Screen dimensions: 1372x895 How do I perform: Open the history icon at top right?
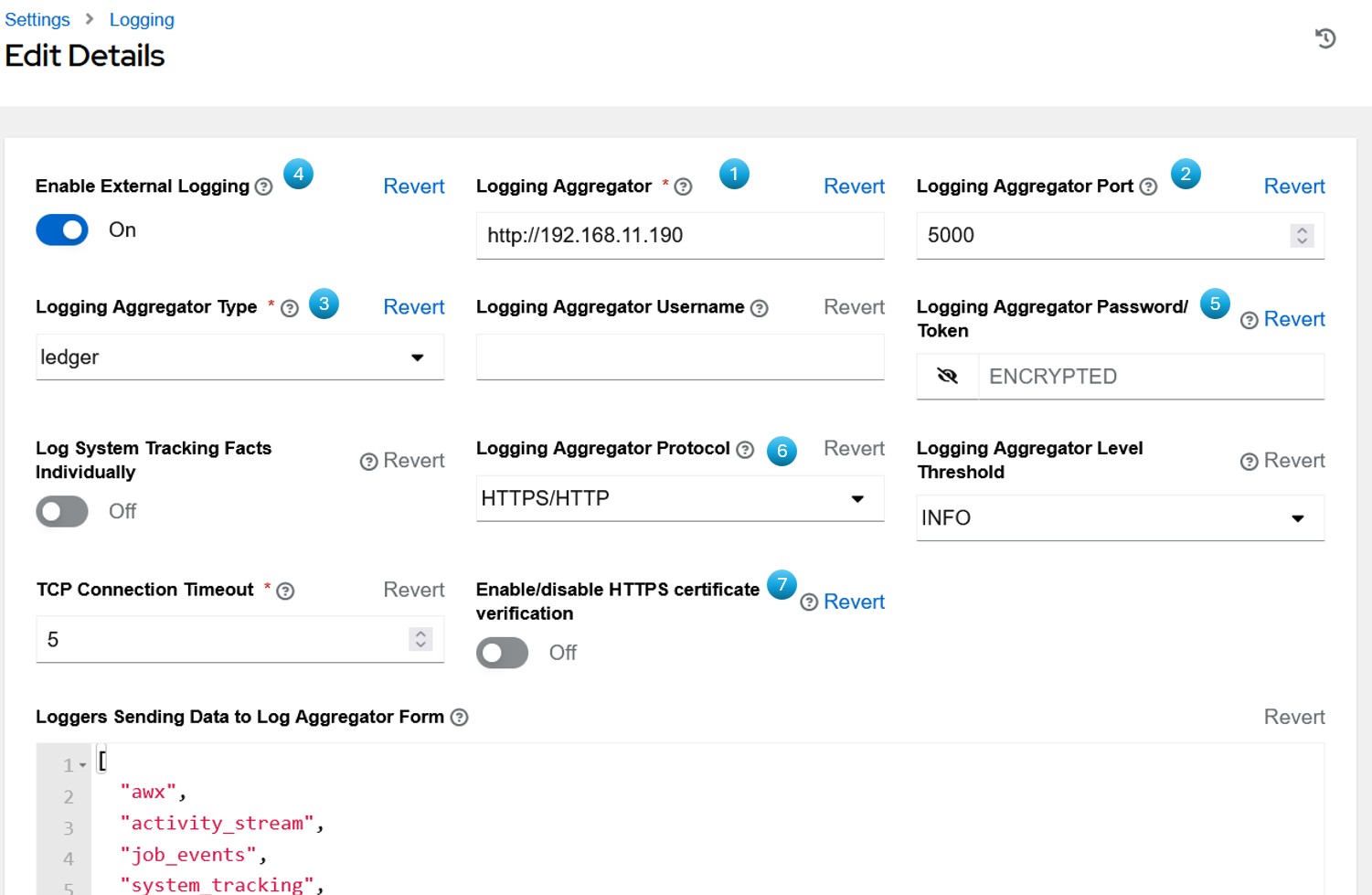point(1325,38)
